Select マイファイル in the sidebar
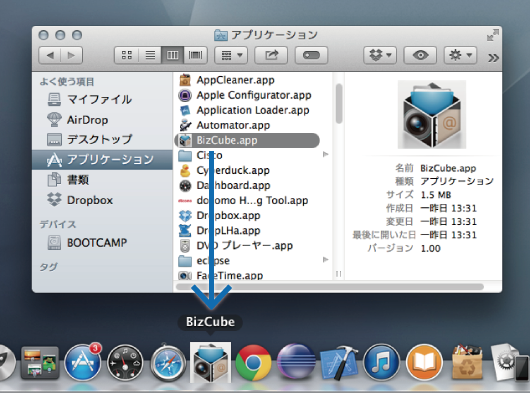This screenshot has height=393, width=530. point(102,99)
